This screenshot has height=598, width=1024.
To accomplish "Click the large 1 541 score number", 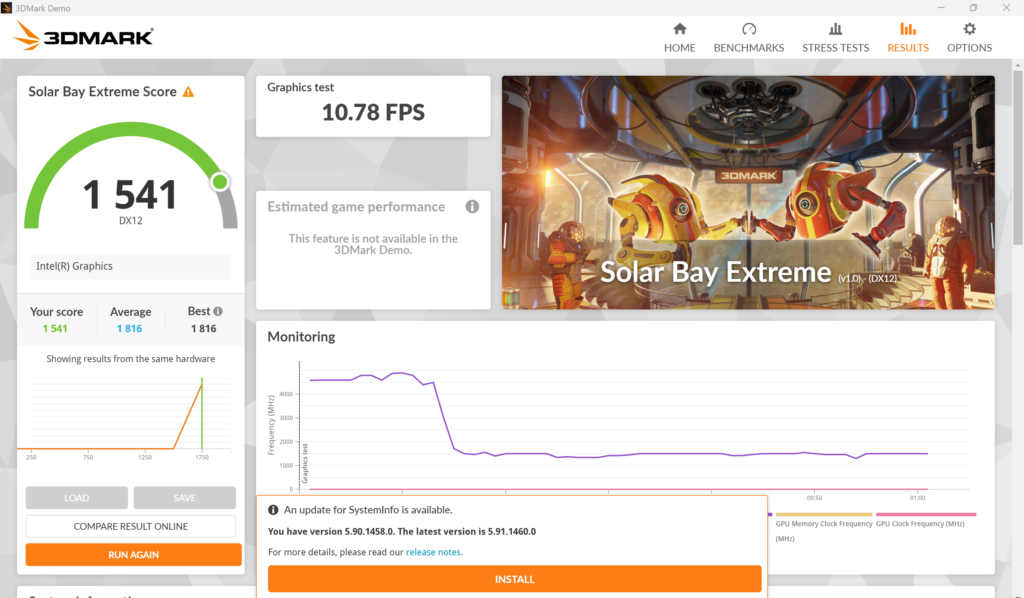I will 131,195.
